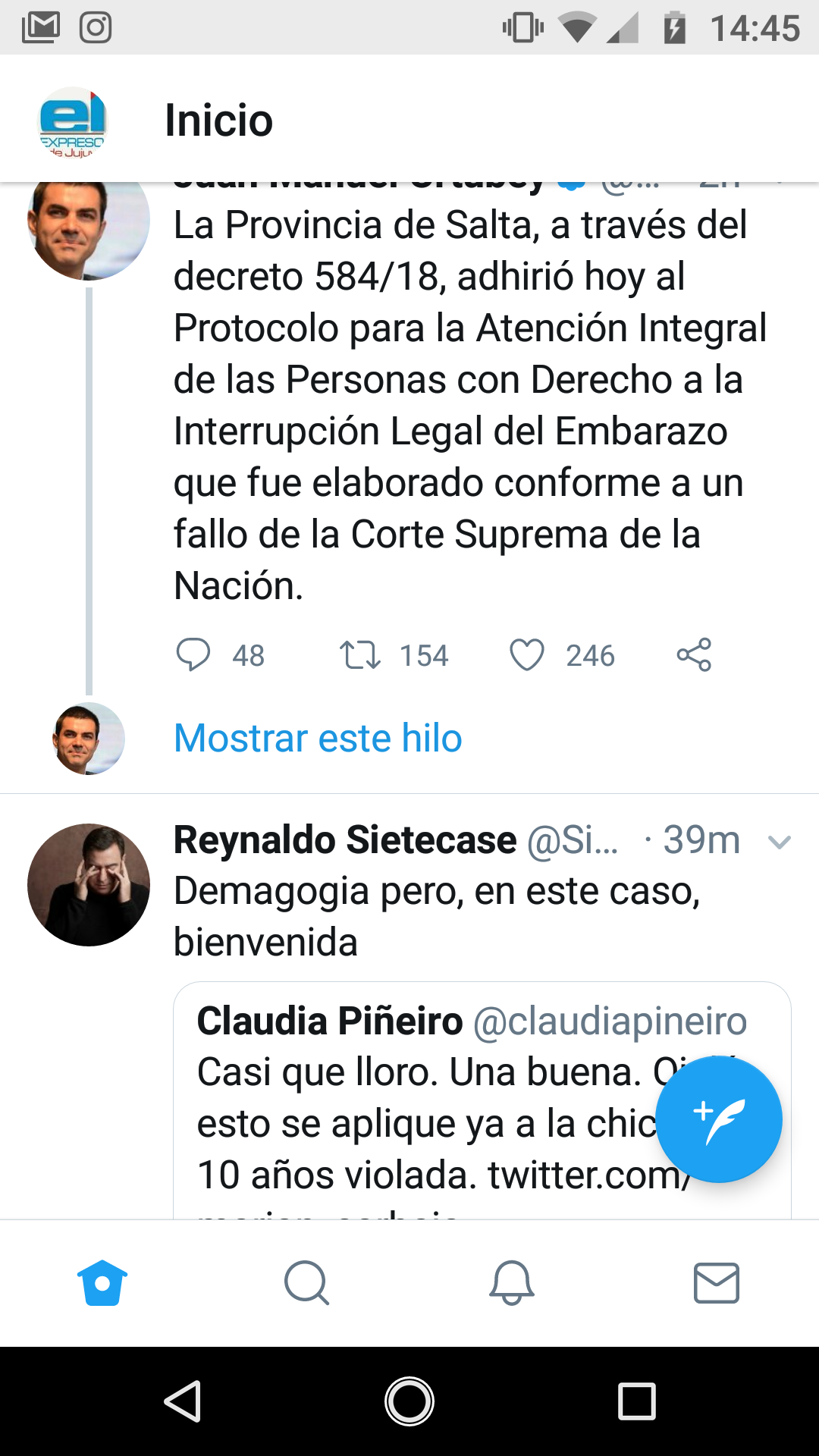Like Juan Manuel Urtubey's tweet
Viewport: 819px width, 1456px height.
click(530, 655)
